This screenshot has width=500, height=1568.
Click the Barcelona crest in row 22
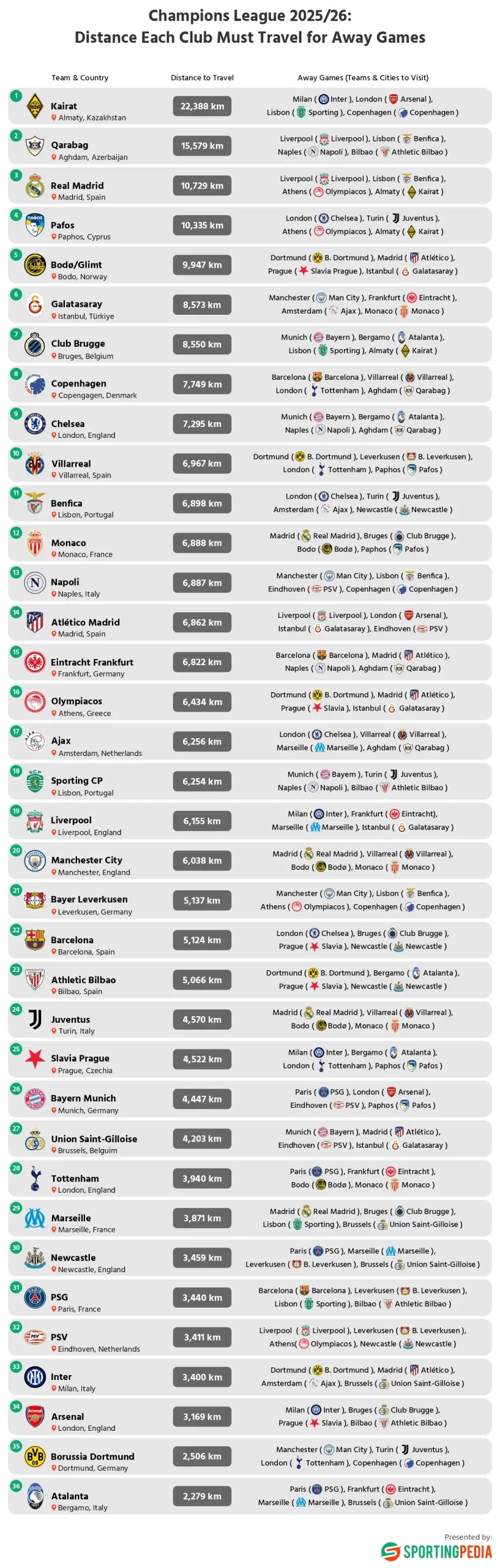pyautogui.click(x=35, y=940)
